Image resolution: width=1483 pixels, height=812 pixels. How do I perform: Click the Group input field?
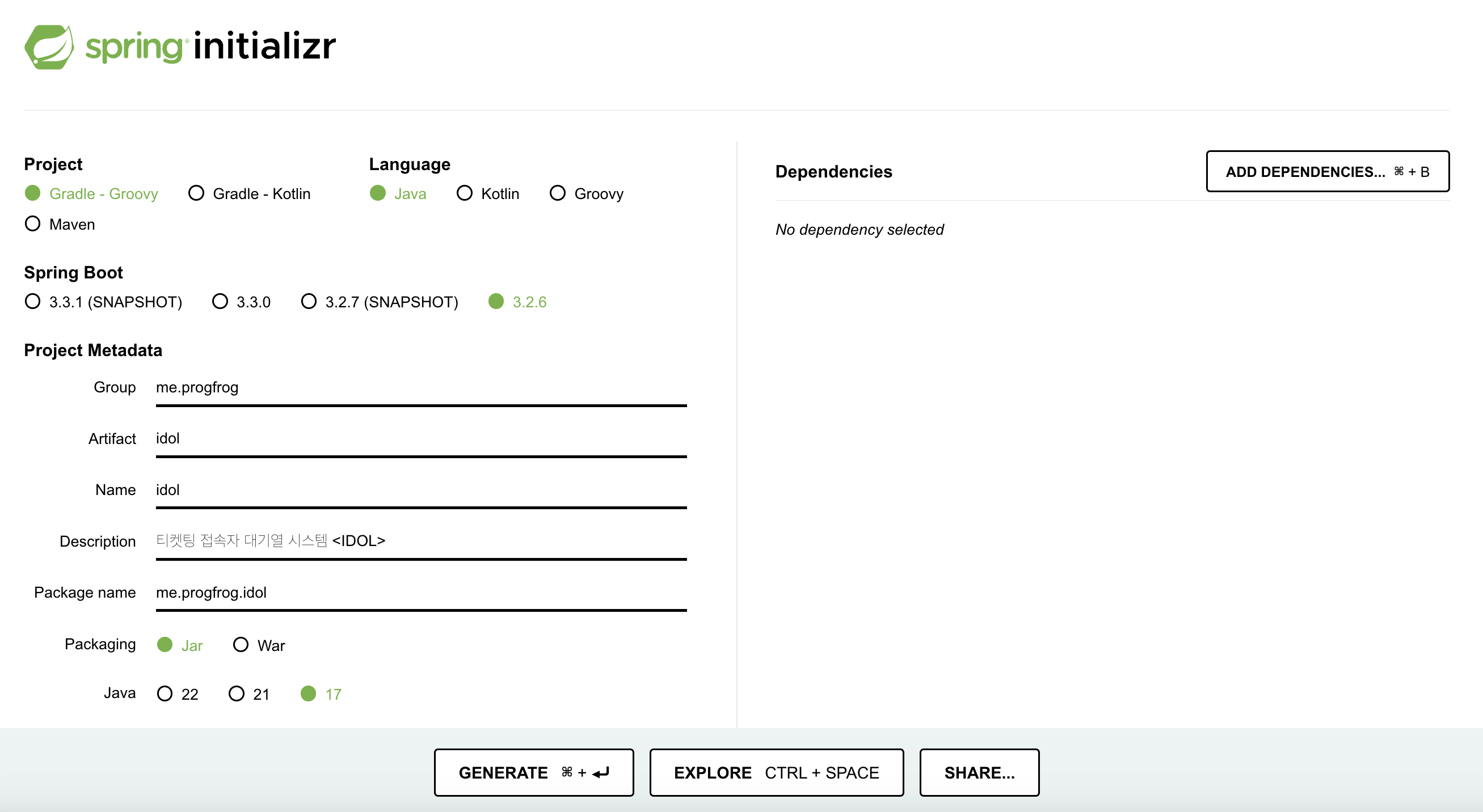click(420, 388)
